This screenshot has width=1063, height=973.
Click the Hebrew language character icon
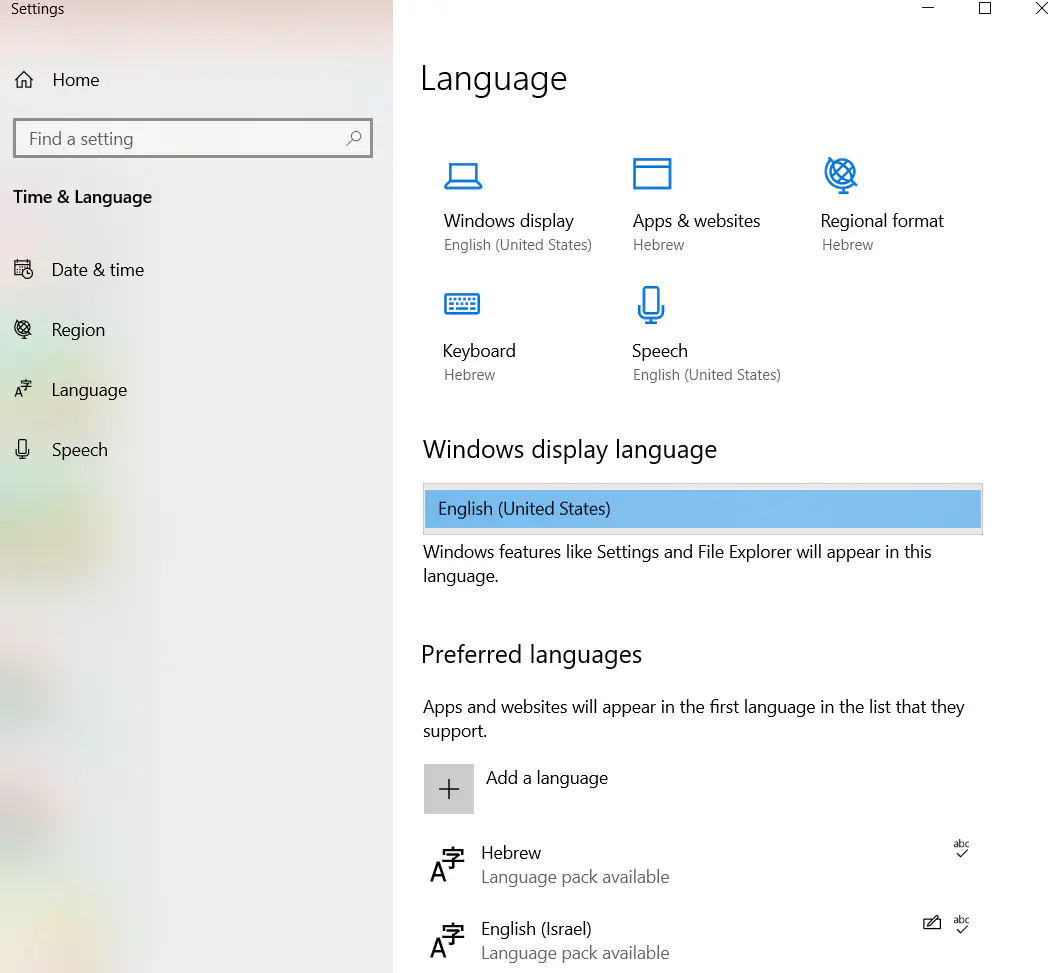tap(447, 865)
